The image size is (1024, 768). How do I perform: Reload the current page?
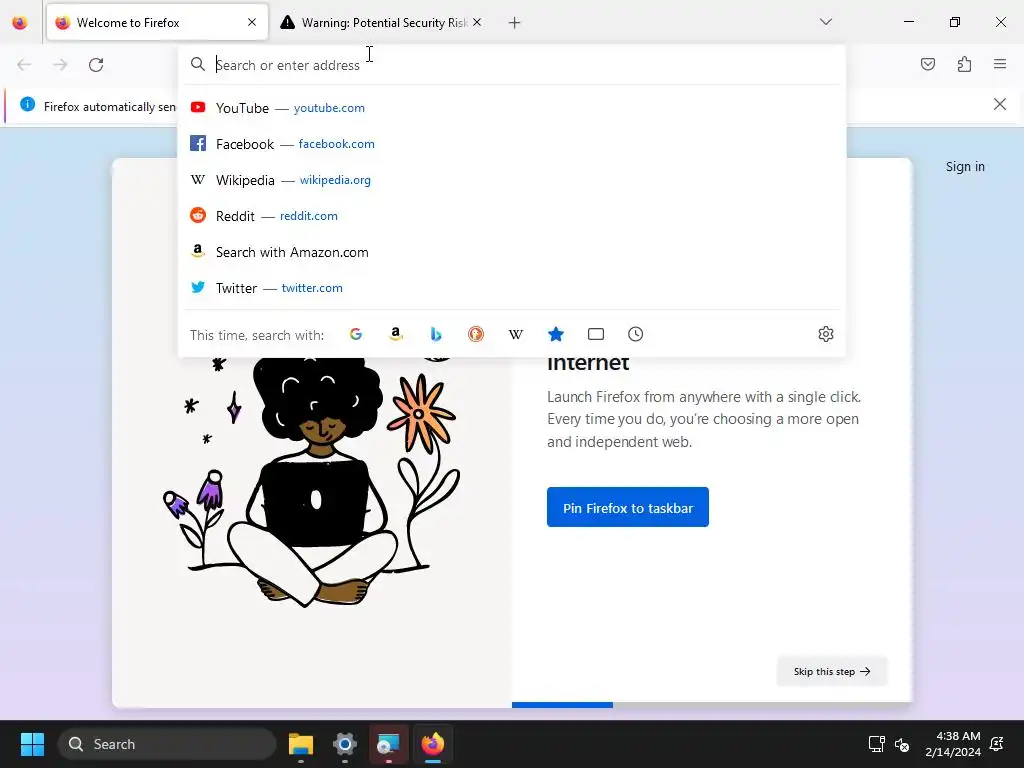click(x=96, y=65)
